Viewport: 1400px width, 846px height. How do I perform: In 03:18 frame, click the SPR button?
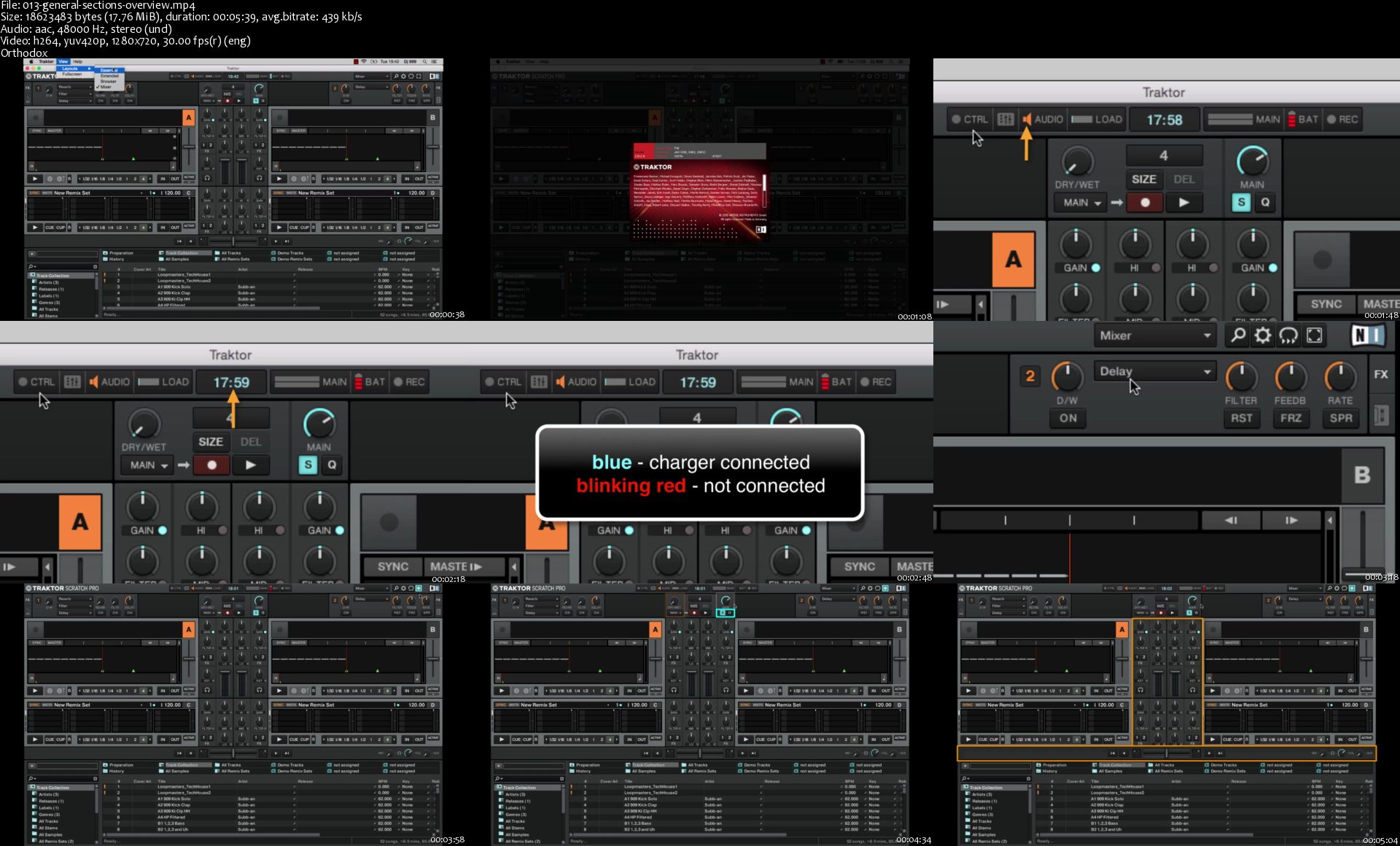(x=1340, y=418)
